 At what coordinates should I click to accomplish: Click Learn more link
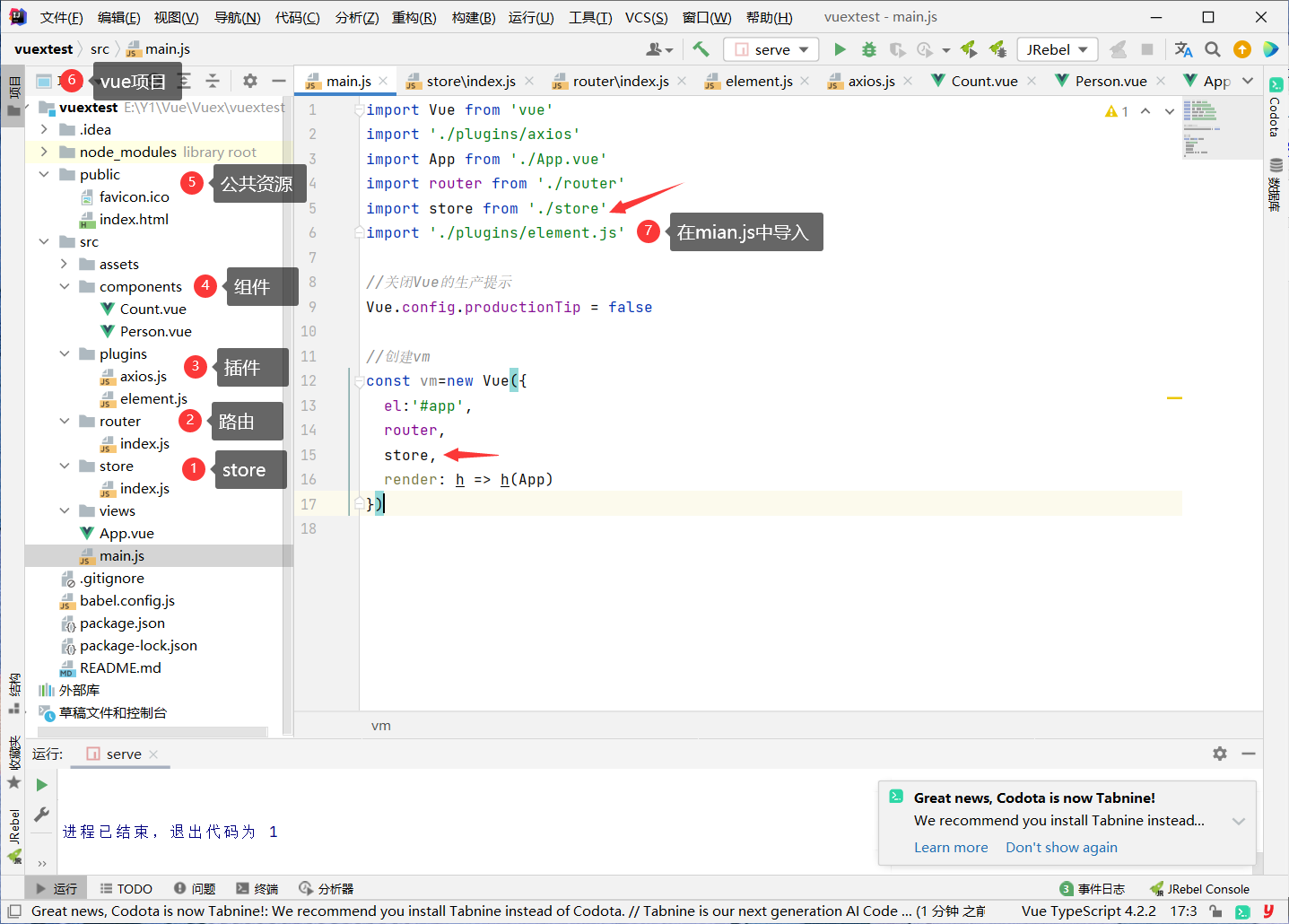951,847
